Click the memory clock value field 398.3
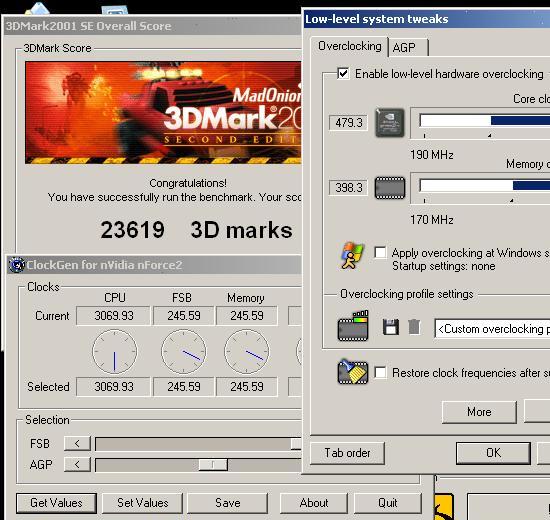 (x=349, y=188)
